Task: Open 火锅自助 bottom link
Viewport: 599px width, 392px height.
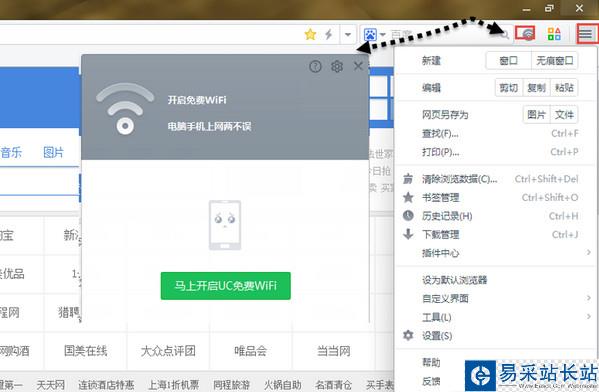Action: pos(283,384)
